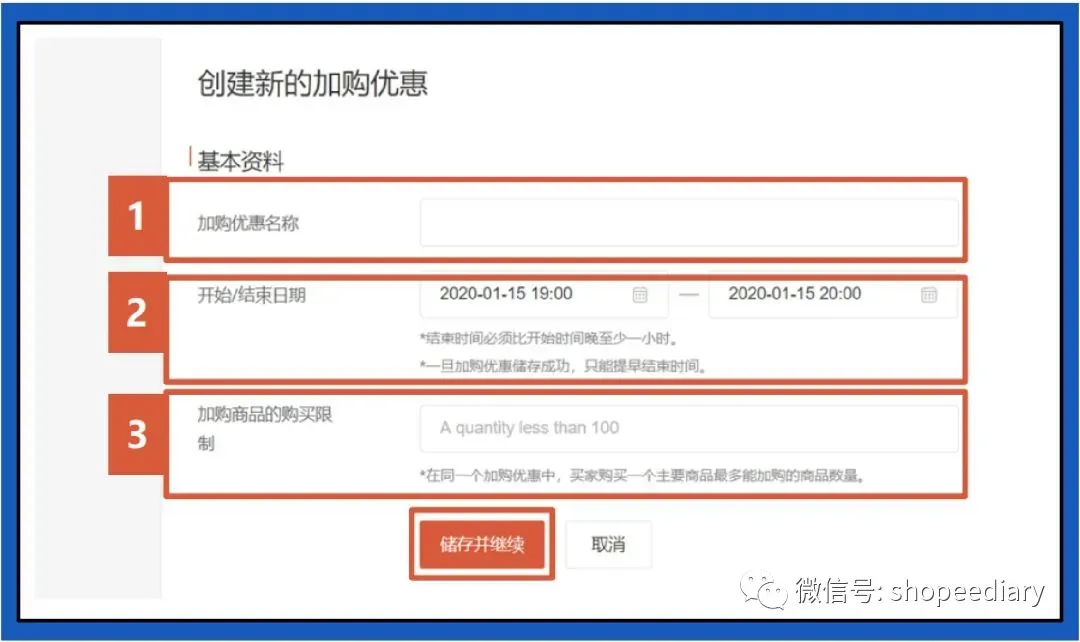
Task: Select the 基本资料 section heading
Action: coord(240,161)
